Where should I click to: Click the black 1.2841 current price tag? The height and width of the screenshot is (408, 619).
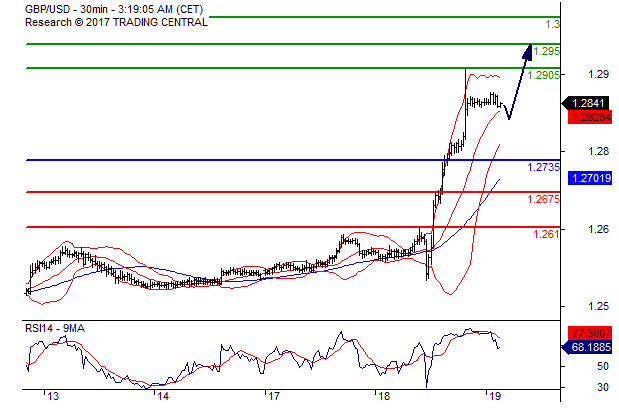pyautogui.click(x=587, y=103)
